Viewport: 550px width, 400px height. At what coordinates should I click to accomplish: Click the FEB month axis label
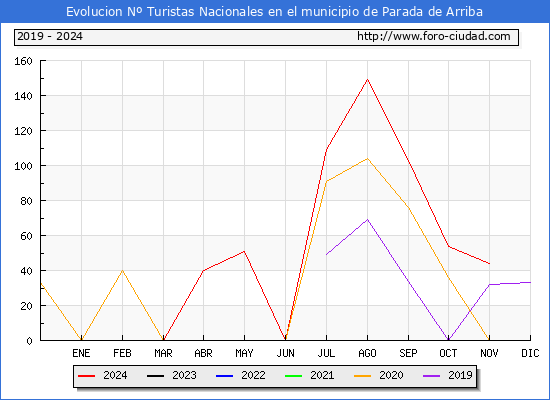[x=122, y=353]
